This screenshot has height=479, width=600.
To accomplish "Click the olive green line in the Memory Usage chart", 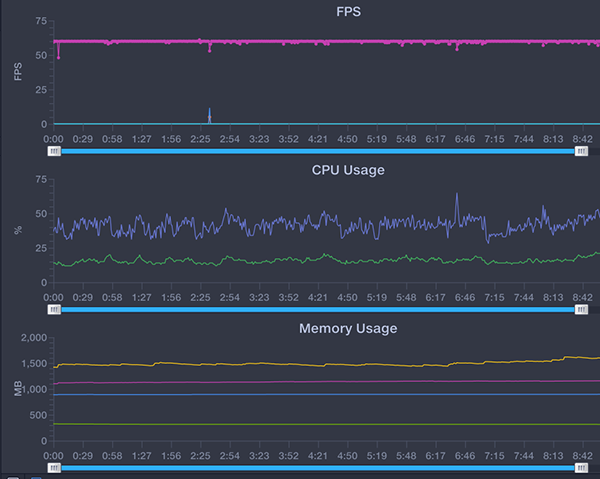I will 300,425.
